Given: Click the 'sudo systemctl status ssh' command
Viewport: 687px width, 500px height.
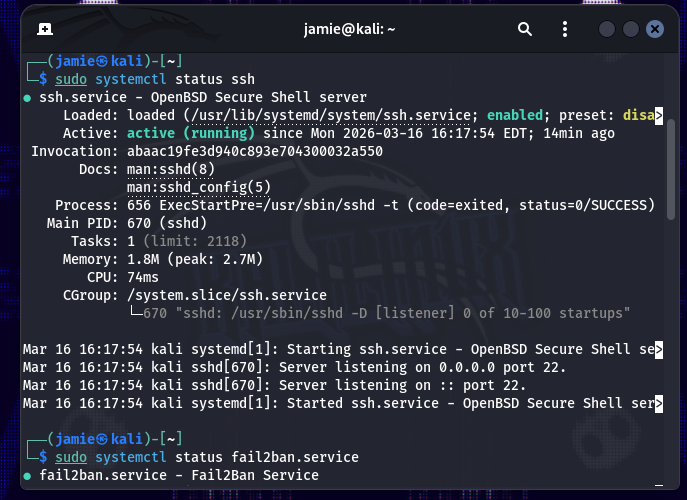Looking at the screenshot, I should (x=155, y=79).
